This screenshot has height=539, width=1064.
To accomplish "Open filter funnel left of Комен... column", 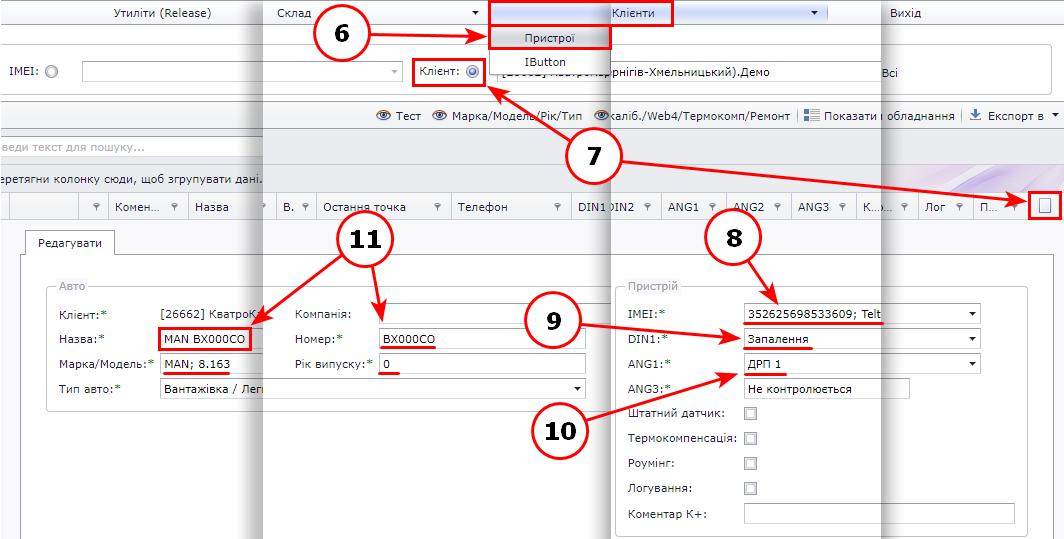I will [x=96, y=207].
